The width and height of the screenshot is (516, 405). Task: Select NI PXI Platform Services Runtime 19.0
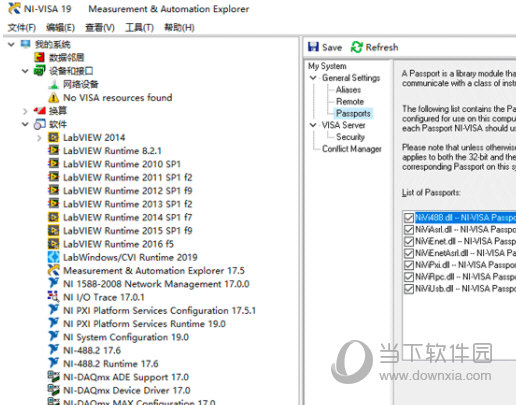pos(144,324)
